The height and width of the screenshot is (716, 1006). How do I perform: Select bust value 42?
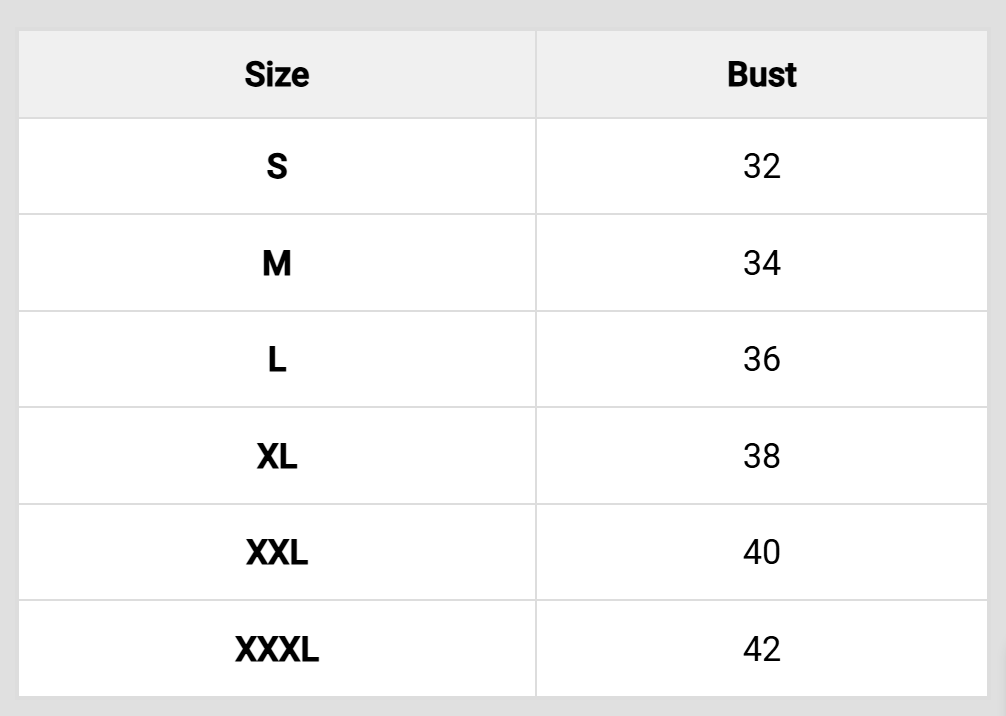761,650
